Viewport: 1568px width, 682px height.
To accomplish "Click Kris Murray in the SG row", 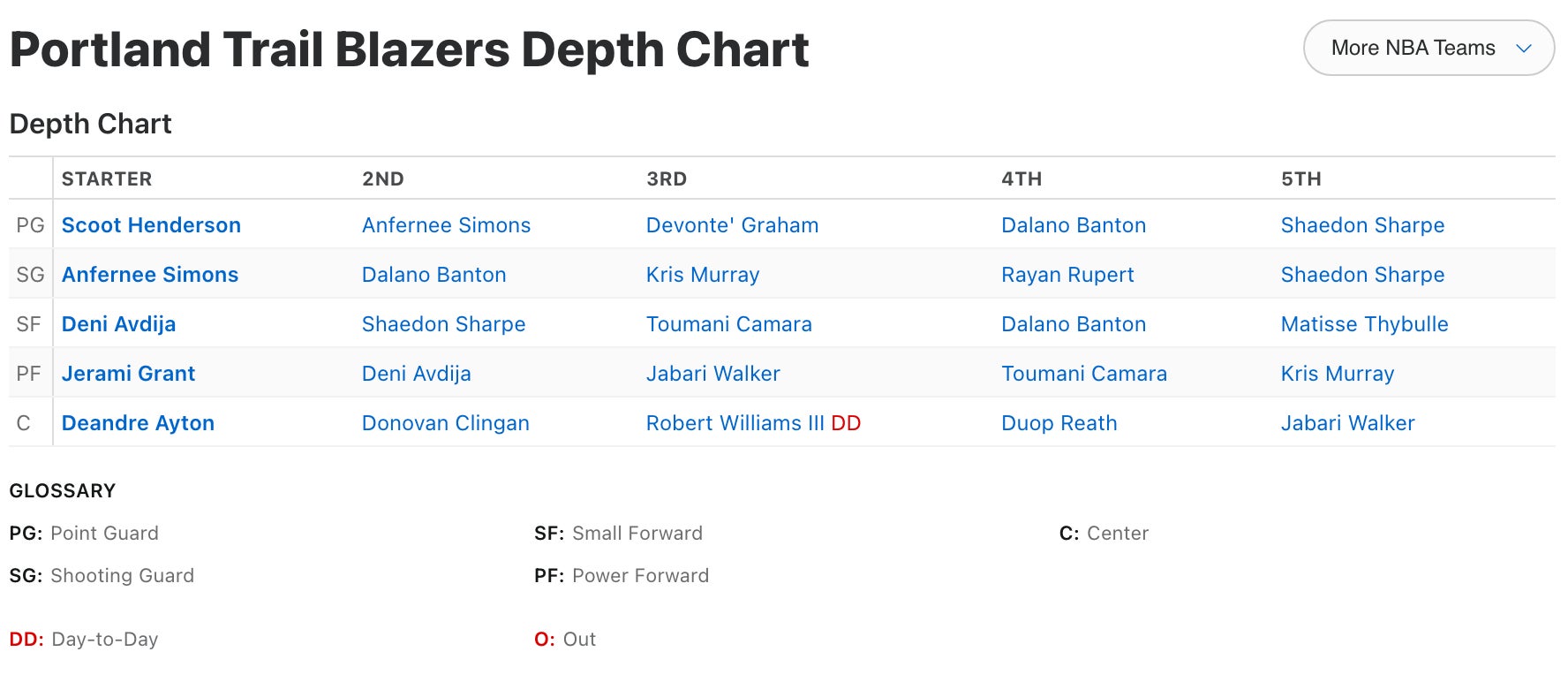I will [702, 275].
